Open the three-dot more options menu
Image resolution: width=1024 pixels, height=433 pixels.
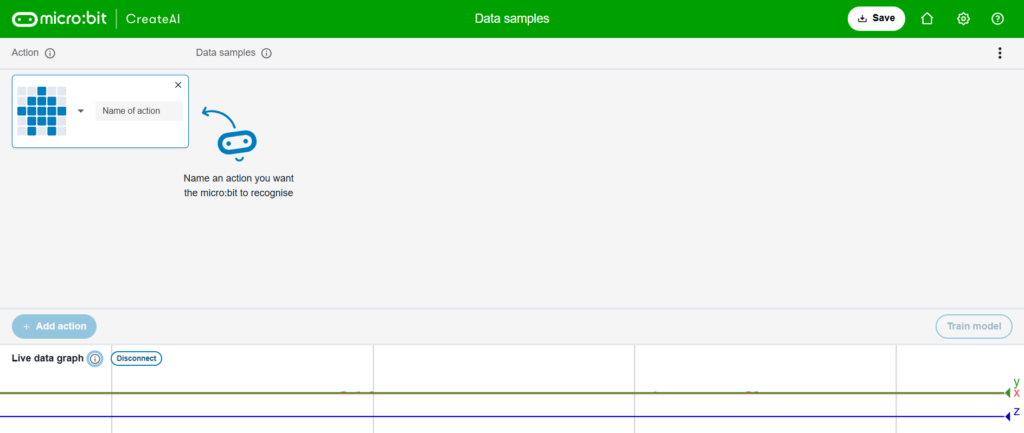click(999, 53)
